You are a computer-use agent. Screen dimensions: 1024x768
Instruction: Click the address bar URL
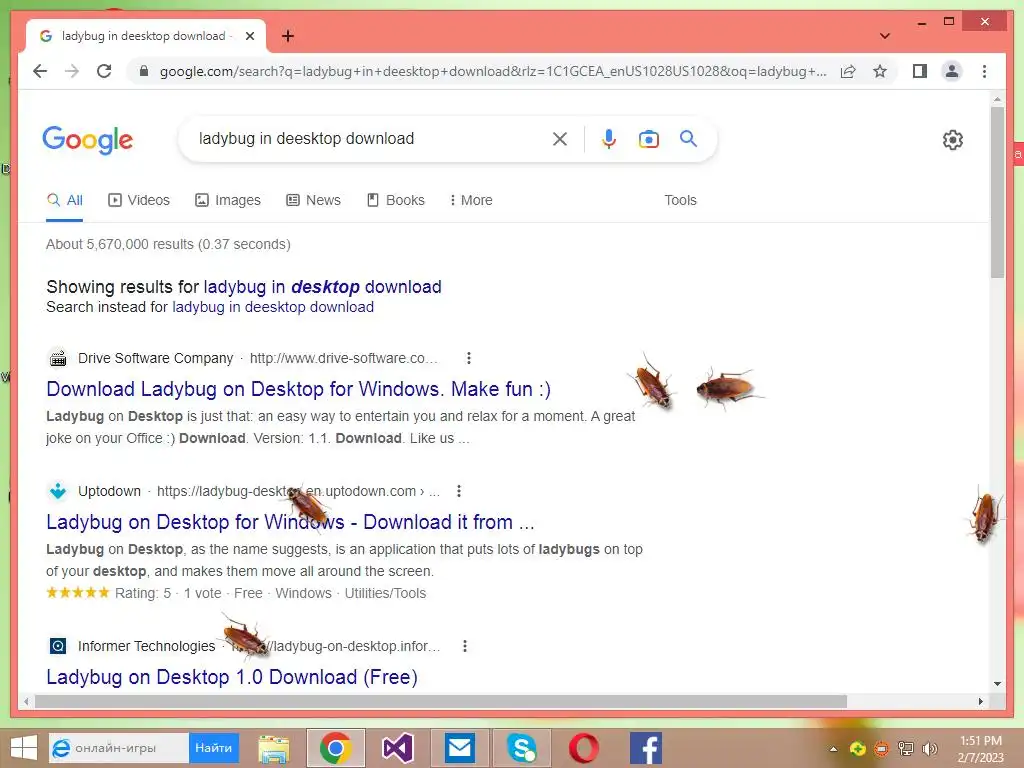pyautogui.click(x=493, y=71)
